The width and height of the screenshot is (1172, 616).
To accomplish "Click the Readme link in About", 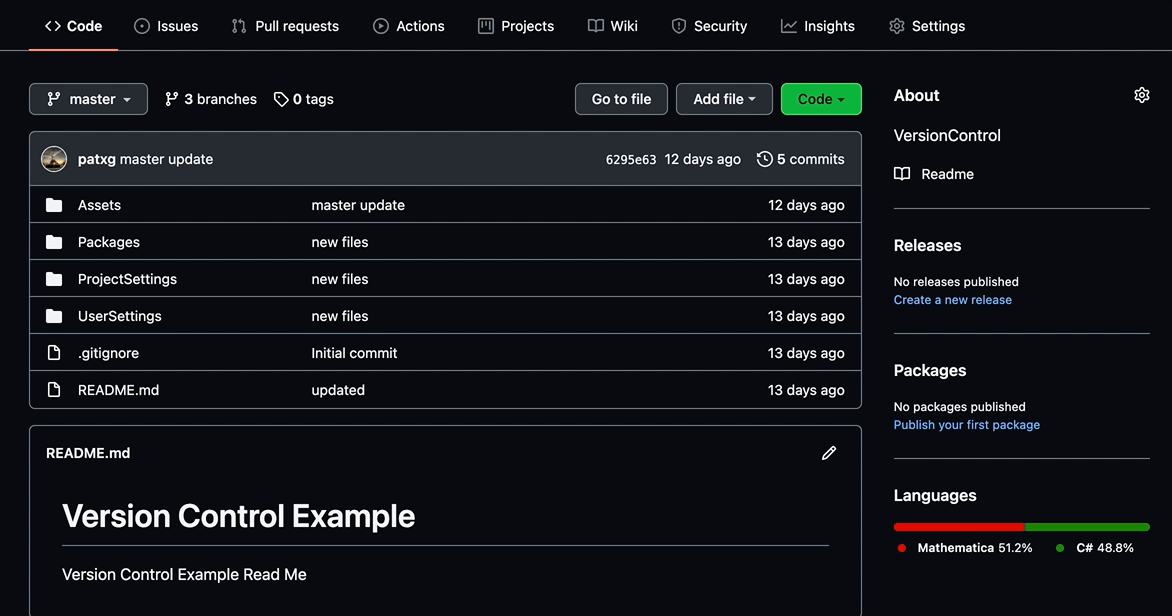I will click(947, 174).
